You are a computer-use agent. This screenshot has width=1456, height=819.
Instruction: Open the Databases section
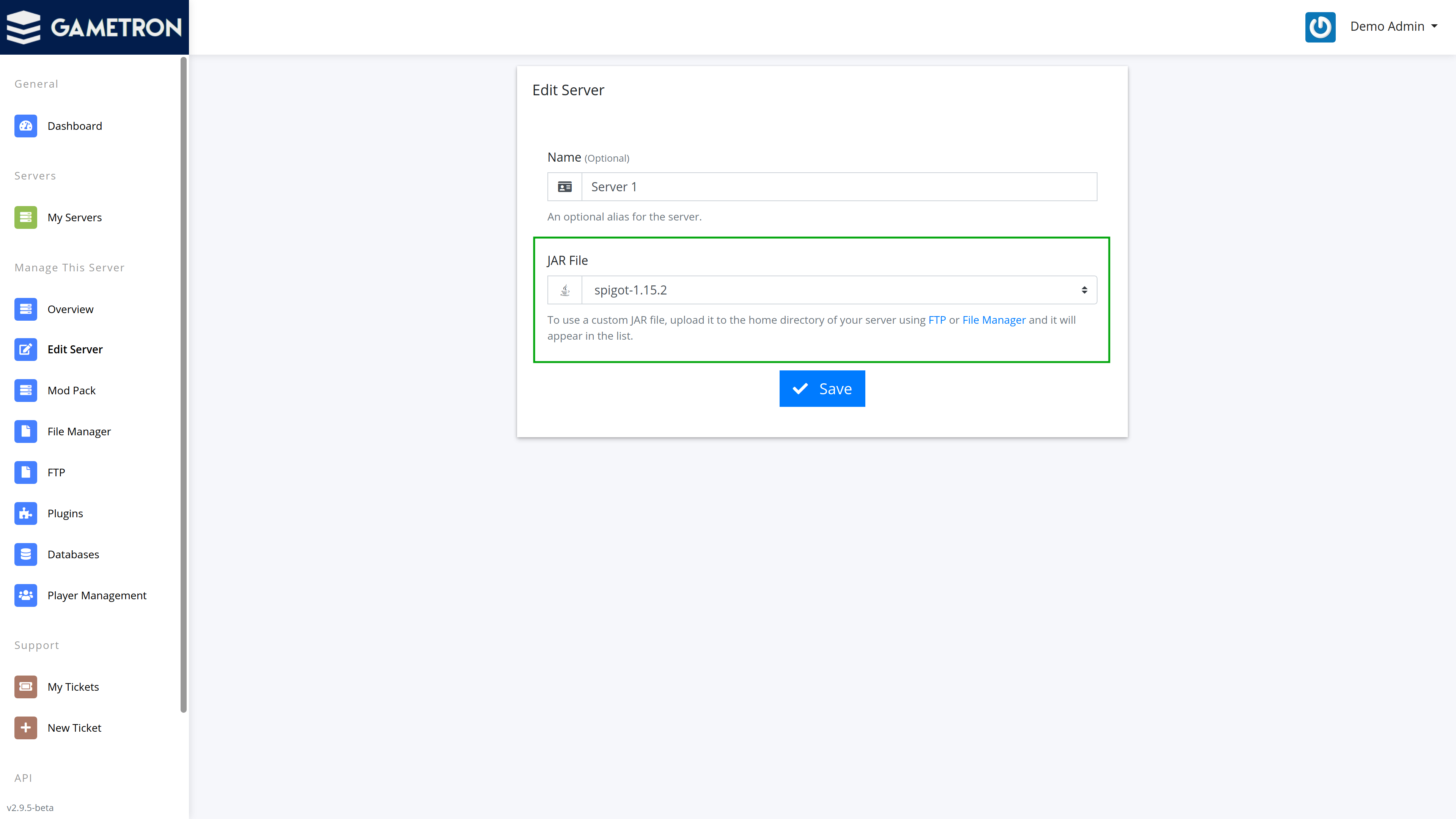click(x=73, y=554)
